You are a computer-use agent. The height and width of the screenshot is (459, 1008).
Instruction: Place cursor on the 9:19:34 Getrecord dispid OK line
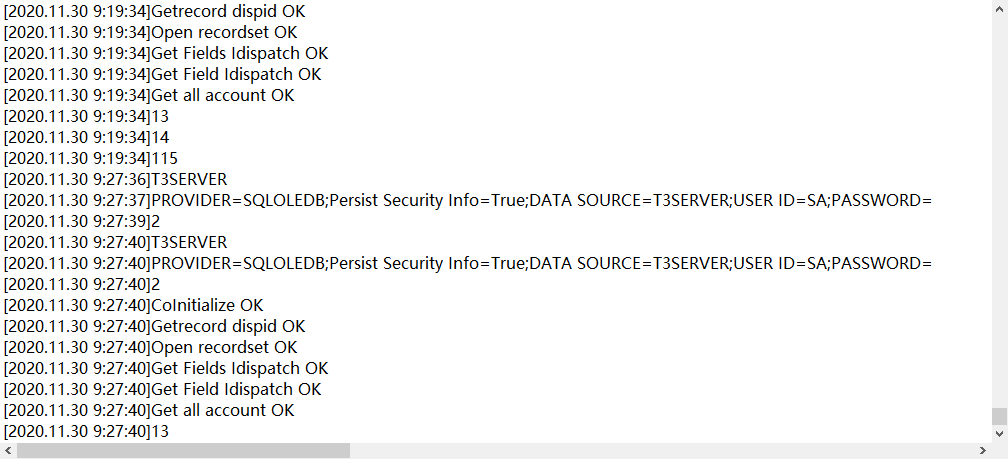[154, 11]
